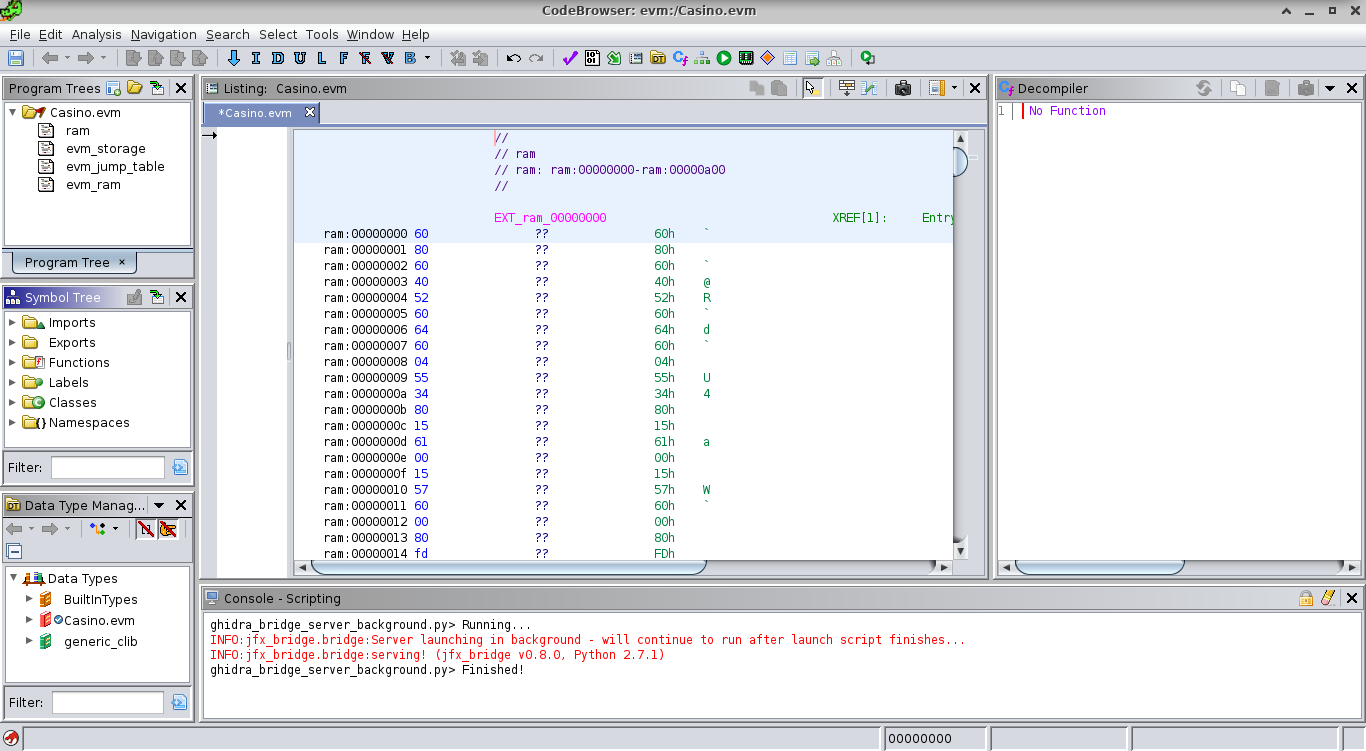This screenshot has width=1366, height=751.
Task: Close the Symbol Tree panel
Action: click(x=181, y=297)
